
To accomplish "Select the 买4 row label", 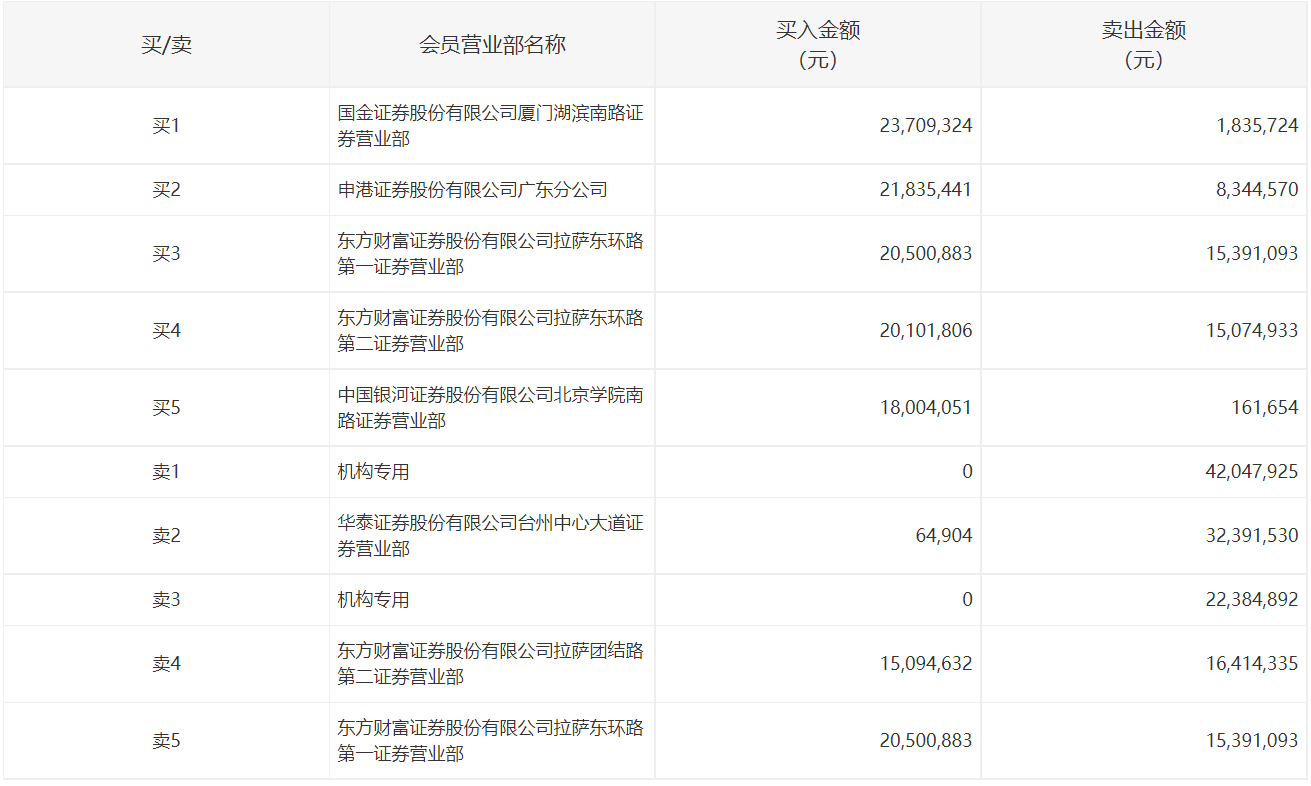I will (x=166, y=331).
